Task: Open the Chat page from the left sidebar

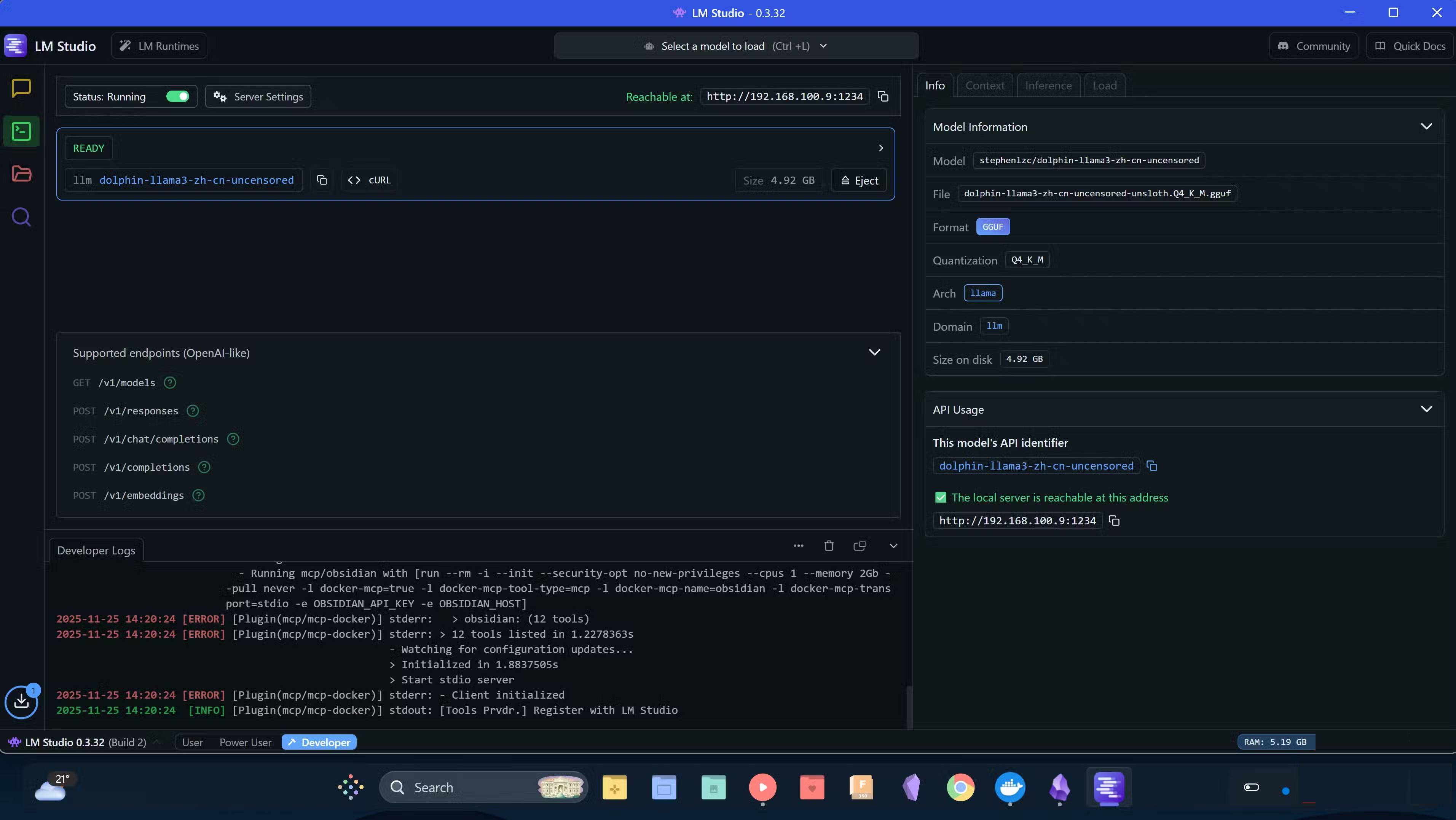Action: tap(21, 88)
